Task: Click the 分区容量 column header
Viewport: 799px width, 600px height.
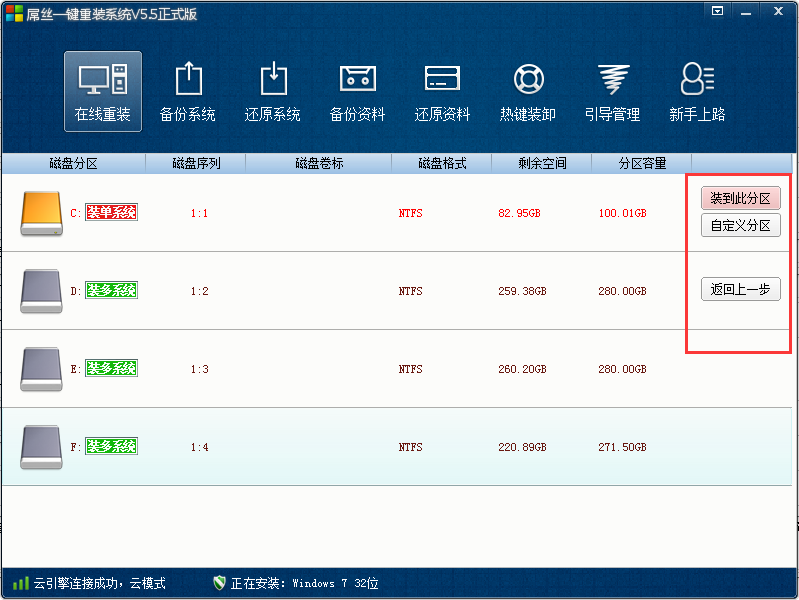Action: tap(642, 163)
